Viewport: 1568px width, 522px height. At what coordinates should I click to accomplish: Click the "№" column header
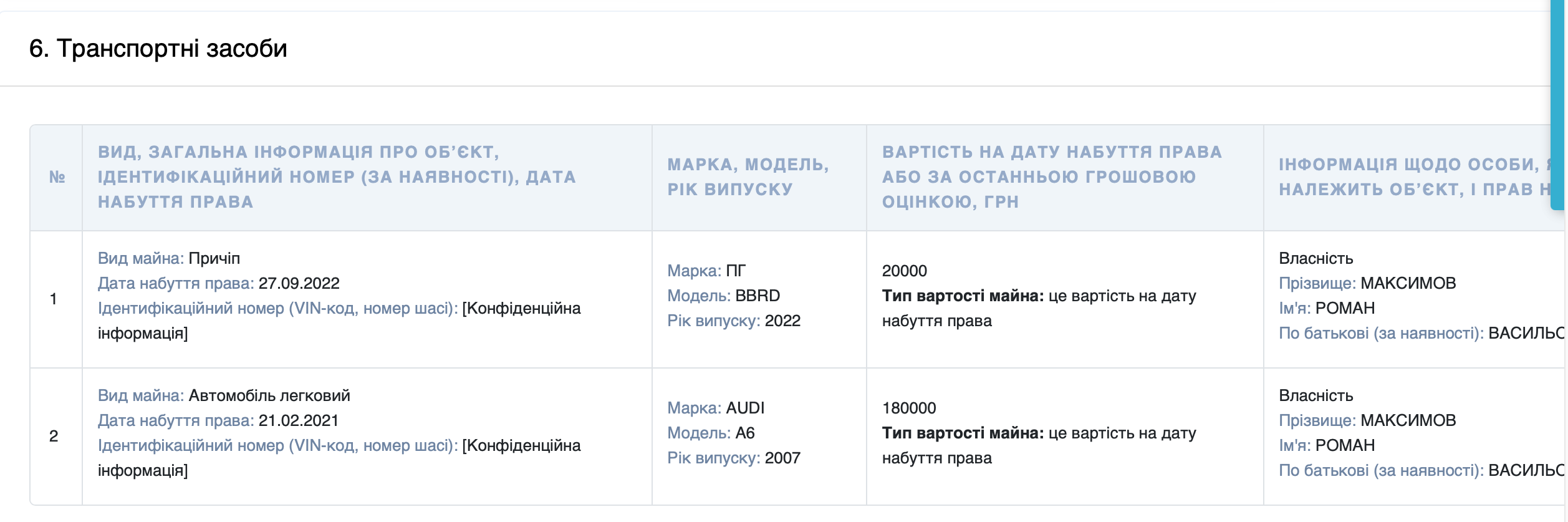click(x=57, y=177)
